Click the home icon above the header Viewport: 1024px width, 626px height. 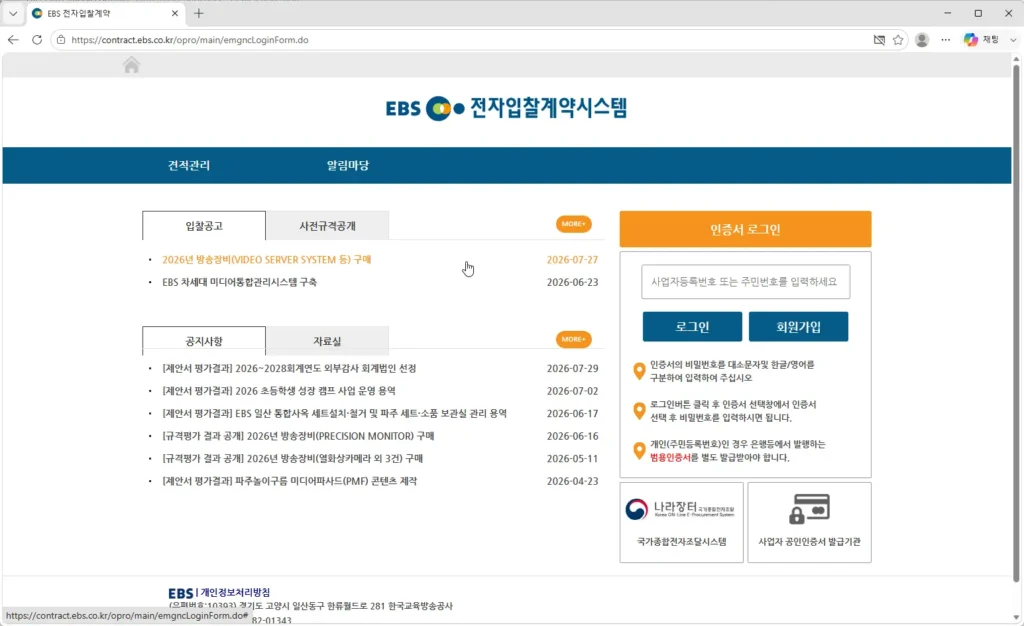point(131,65)
